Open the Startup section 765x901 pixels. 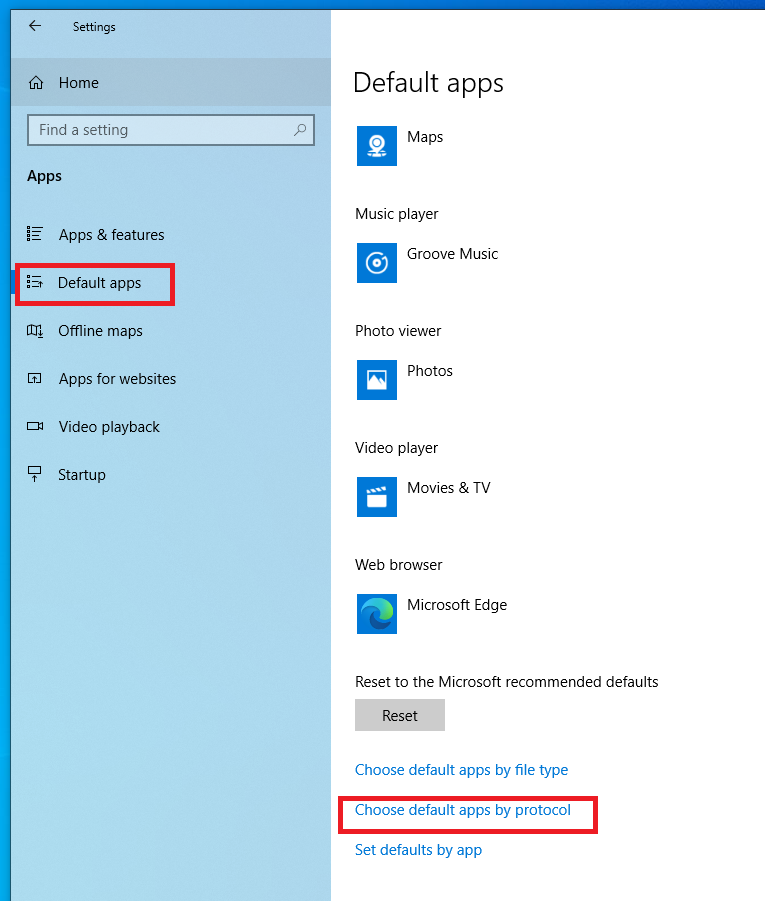pos(82,475)
